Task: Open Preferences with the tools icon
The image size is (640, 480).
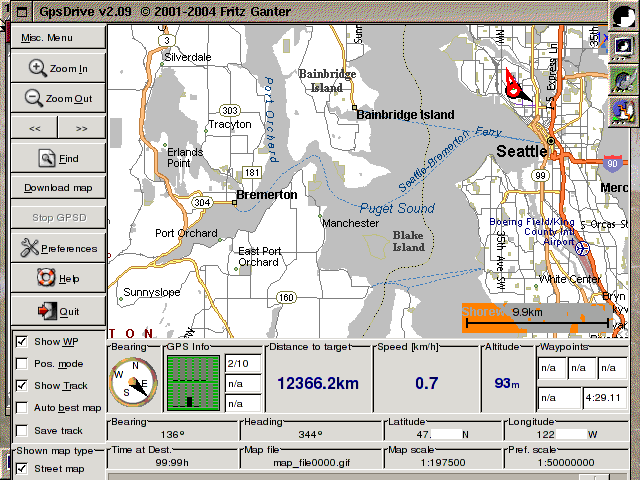Action: pos(58,248)
